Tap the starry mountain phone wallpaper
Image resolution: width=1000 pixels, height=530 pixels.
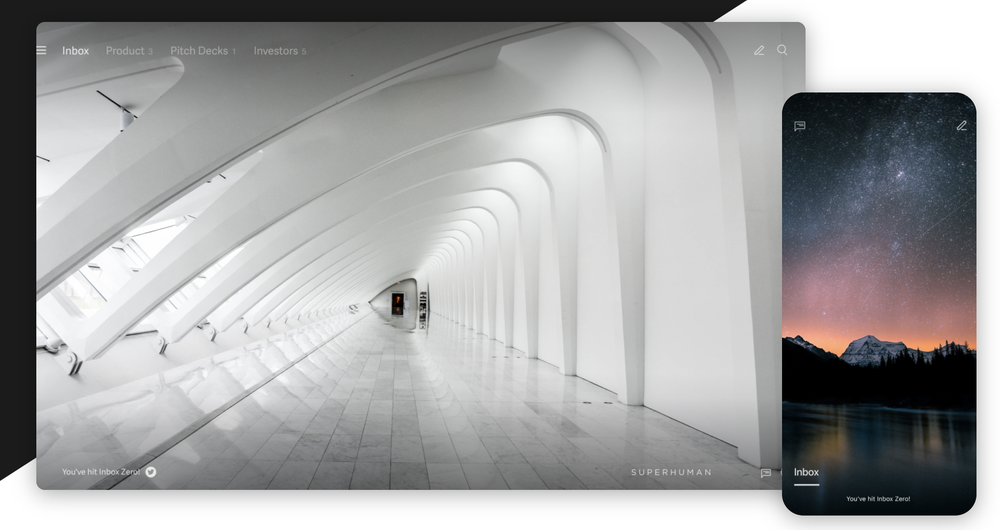tap(879, 268)
